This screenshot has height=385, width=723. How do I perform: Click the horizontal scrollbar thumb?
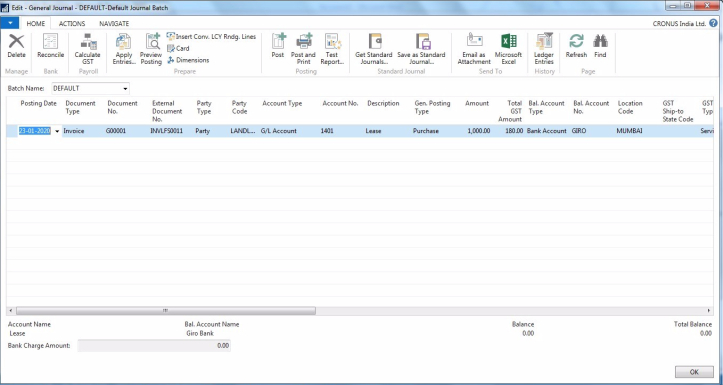[x=166, y=311]
